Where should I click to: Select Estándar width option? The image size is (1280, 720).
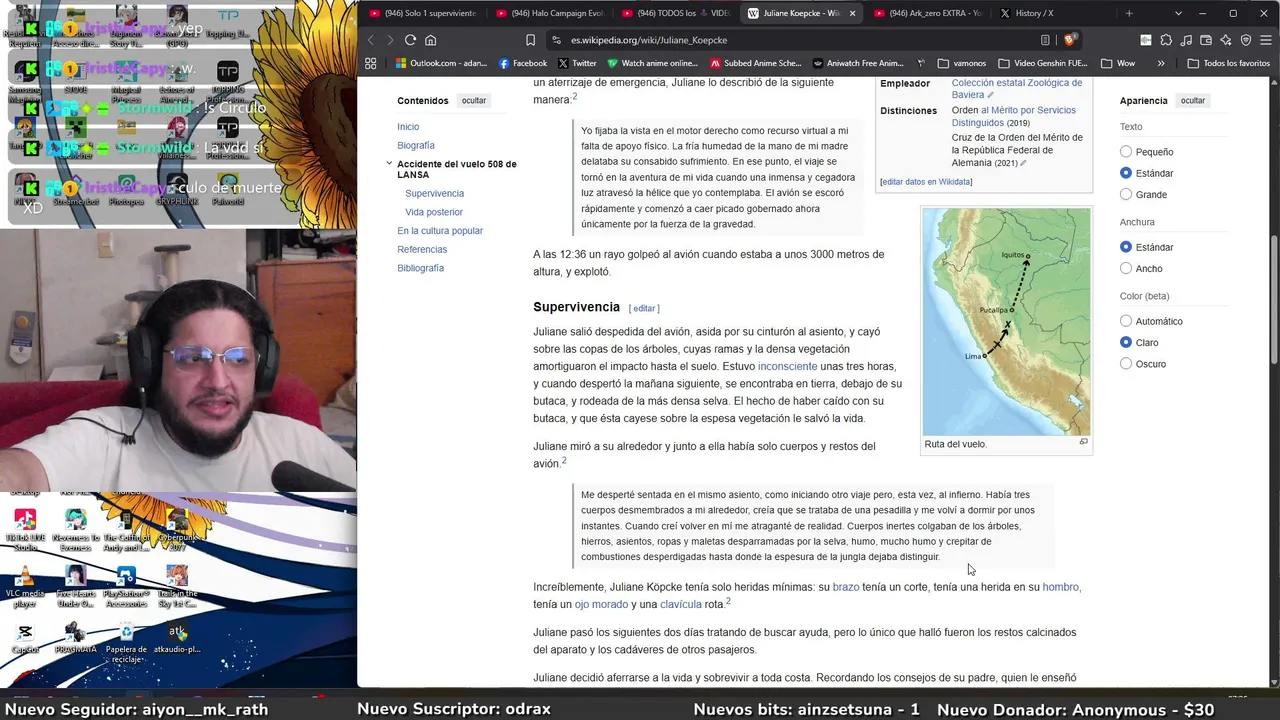coord(1126,247)
